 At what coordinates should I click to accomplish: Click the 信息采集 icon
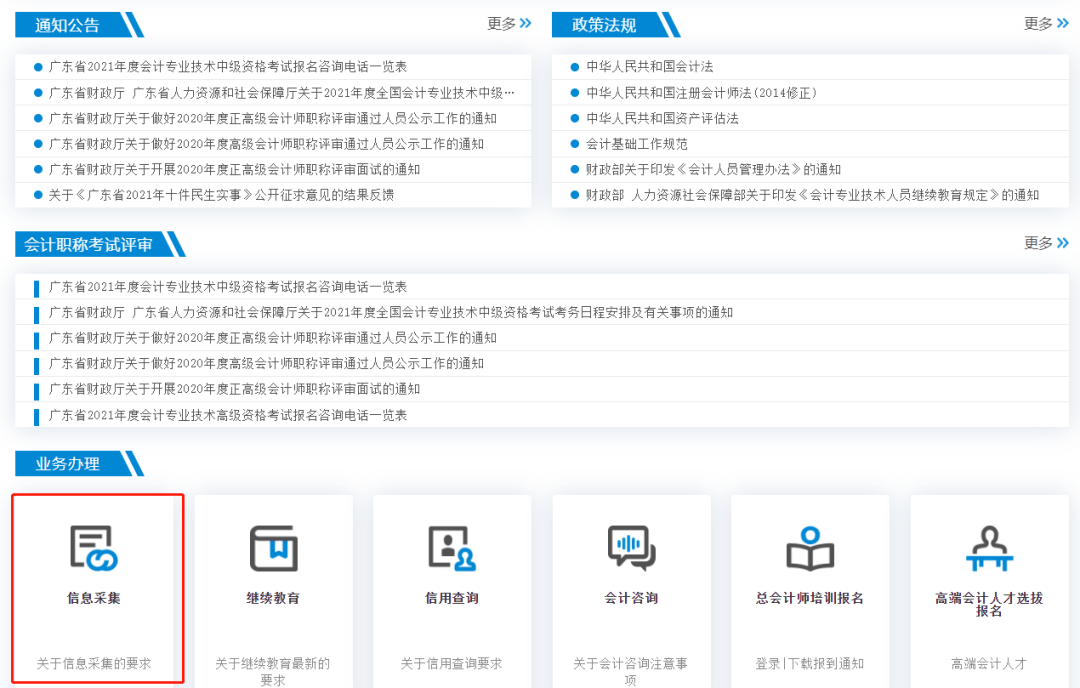94,548
